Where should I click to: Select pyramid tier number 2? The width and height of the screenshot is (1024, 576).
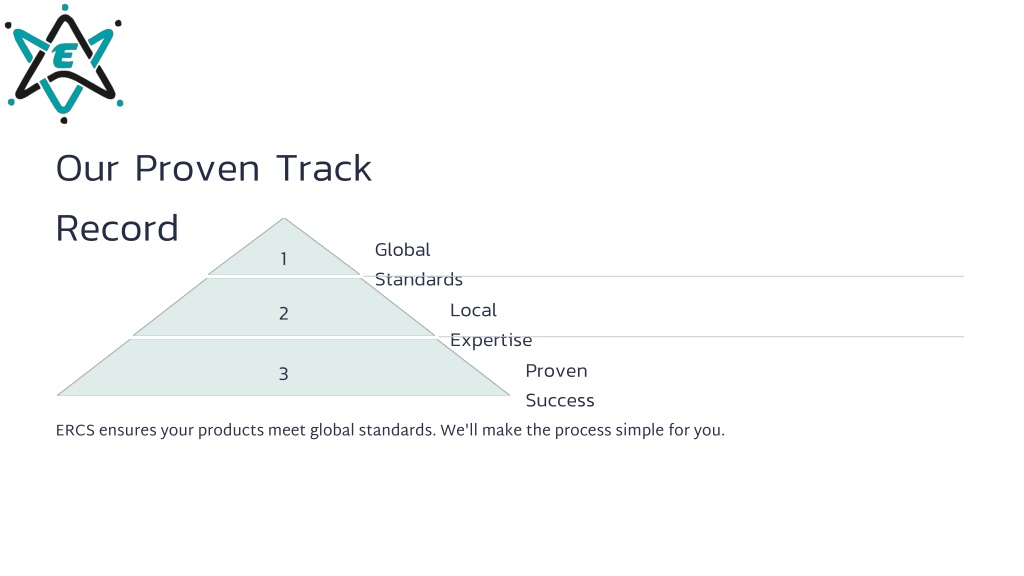(x=283, y=313)
